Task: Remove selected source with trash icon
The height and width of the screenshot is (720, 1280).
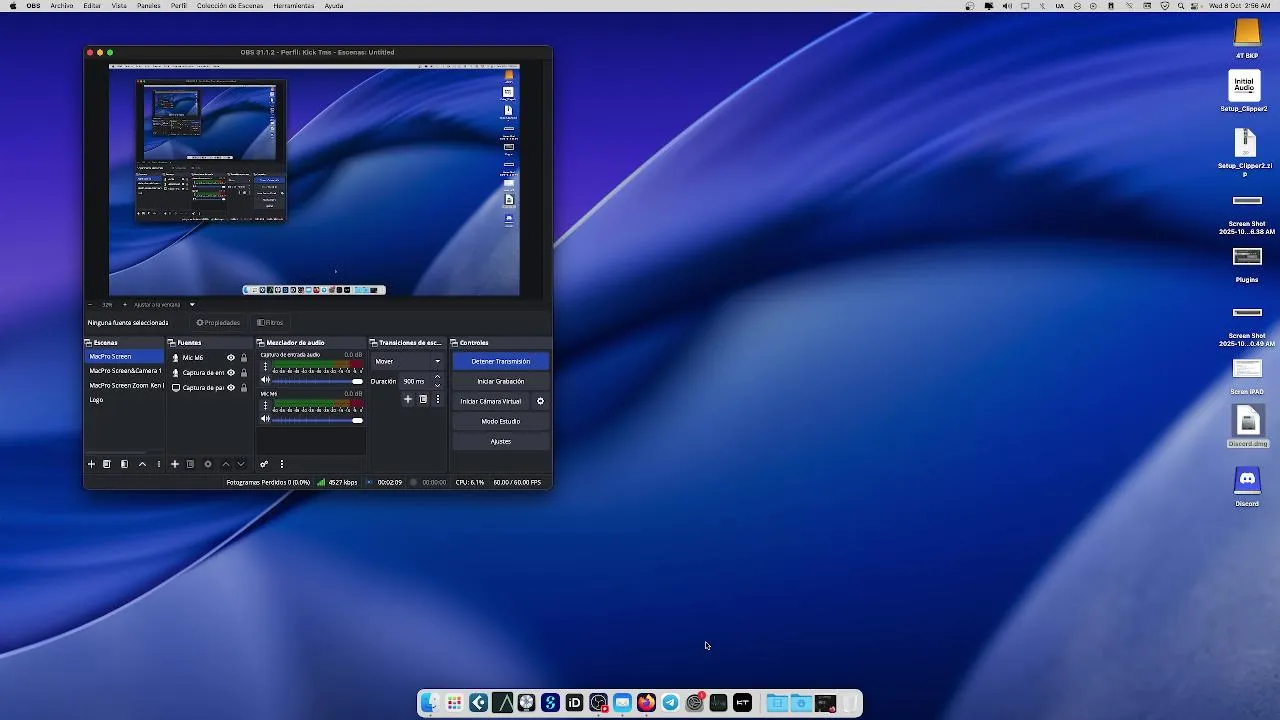Action: tap(190, 464)
